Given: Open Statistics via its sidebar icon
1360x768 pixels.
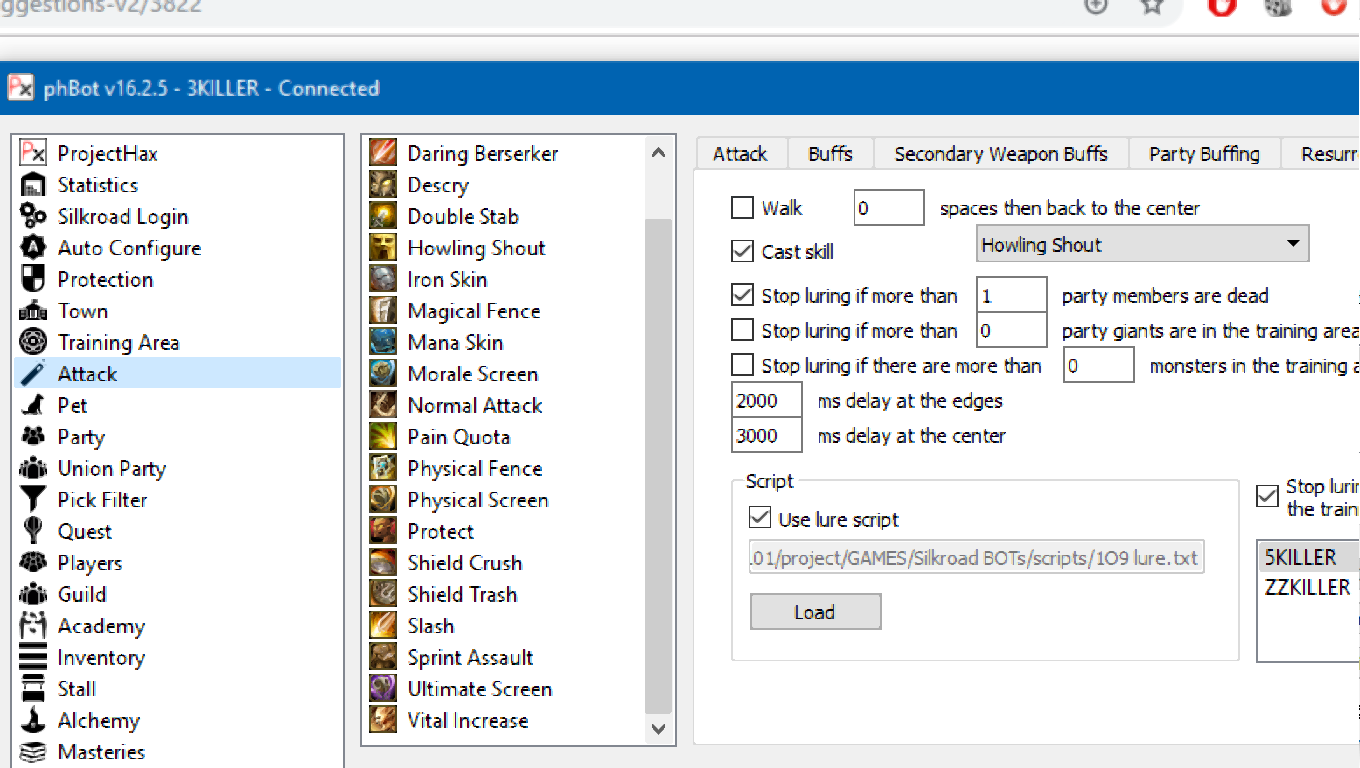Looking at the screenshot, I should click(33, 185).
